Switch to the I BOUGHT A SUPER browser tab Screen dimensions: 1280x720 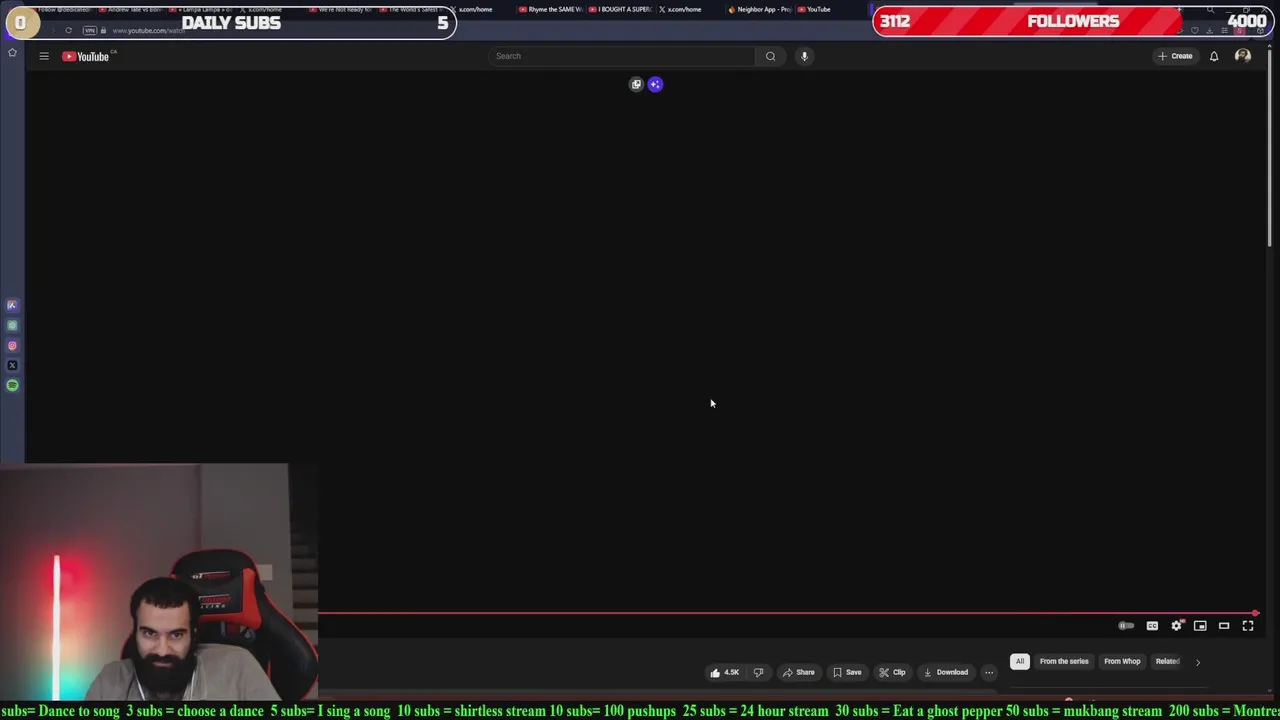620,9
